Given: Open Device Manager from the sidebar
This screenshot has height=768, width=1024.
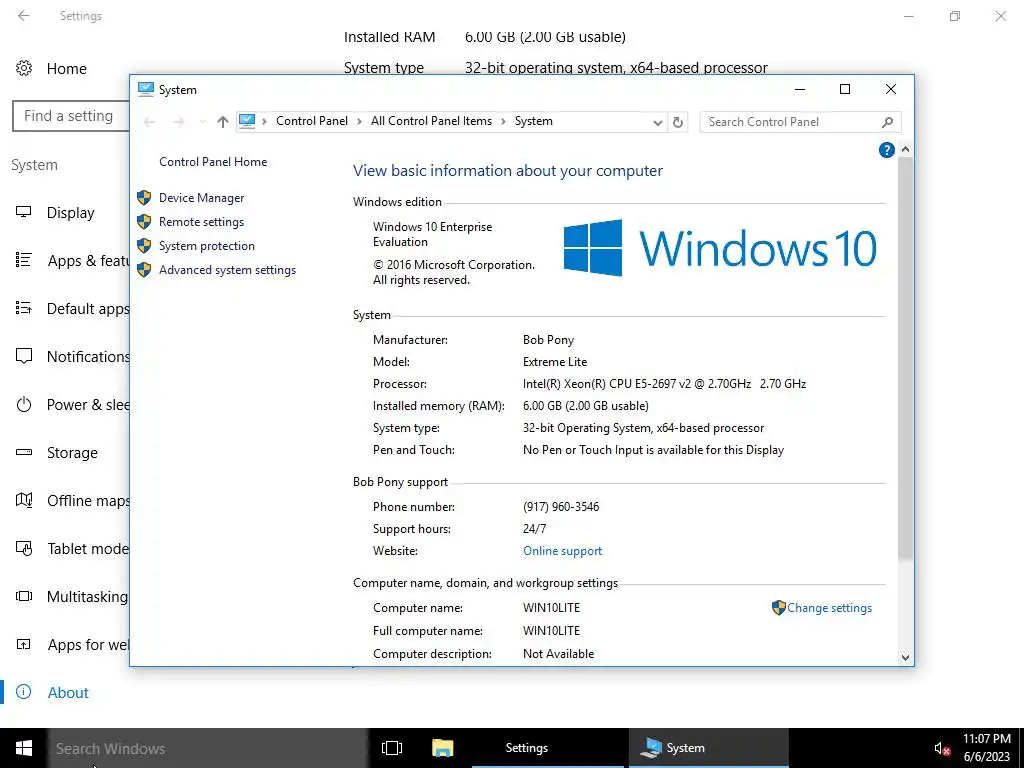Looking at the screenshot, I should [x=201, y=198].
